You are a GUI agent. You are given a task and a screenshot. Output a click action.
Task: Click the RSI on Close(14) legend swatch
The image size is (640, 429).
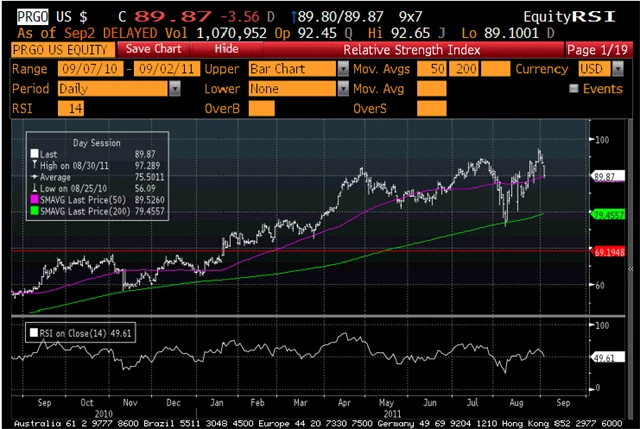click(x=34, y=333)
